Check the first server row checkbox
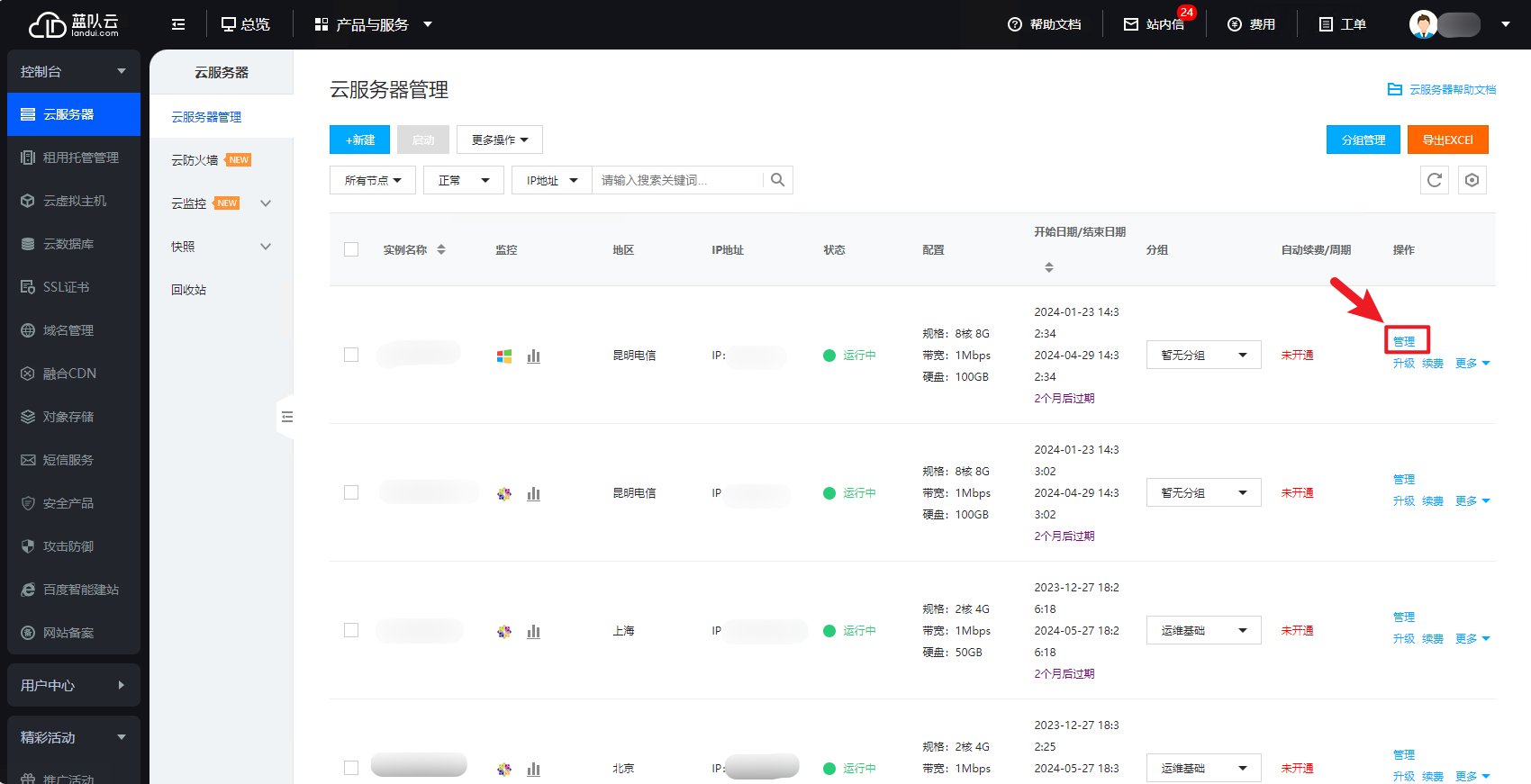This screenshot has height=784, width=1531. (351, 355)
